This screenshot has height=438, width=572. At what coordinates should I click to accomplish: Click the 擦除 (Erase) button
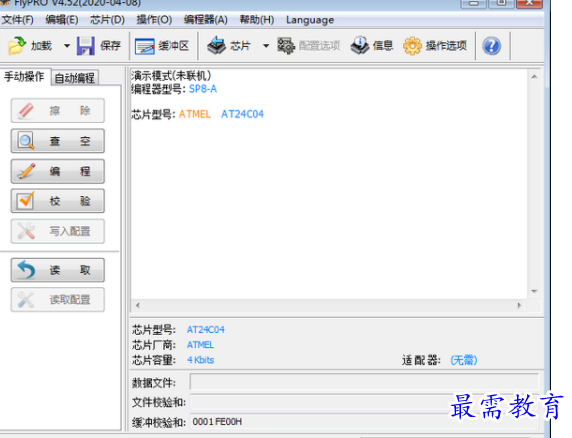point(58,111)
